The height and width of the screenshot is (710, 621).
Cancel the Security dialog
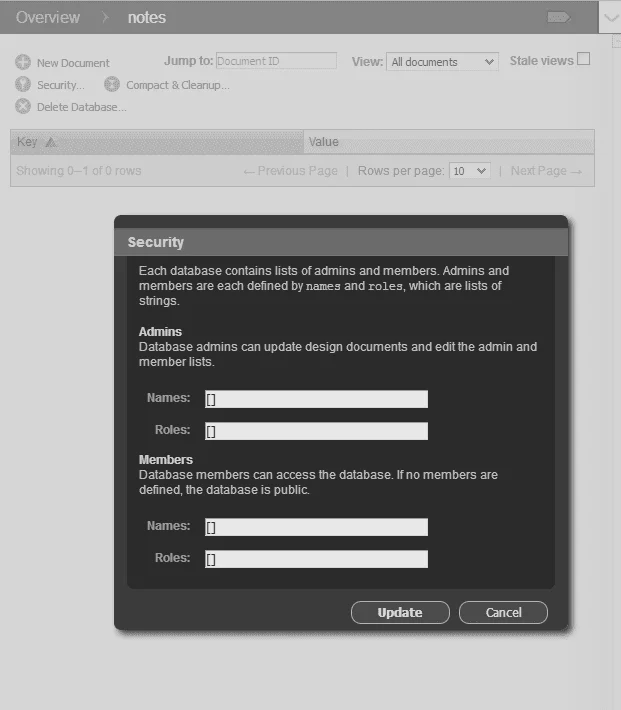(x=503, y=612)
